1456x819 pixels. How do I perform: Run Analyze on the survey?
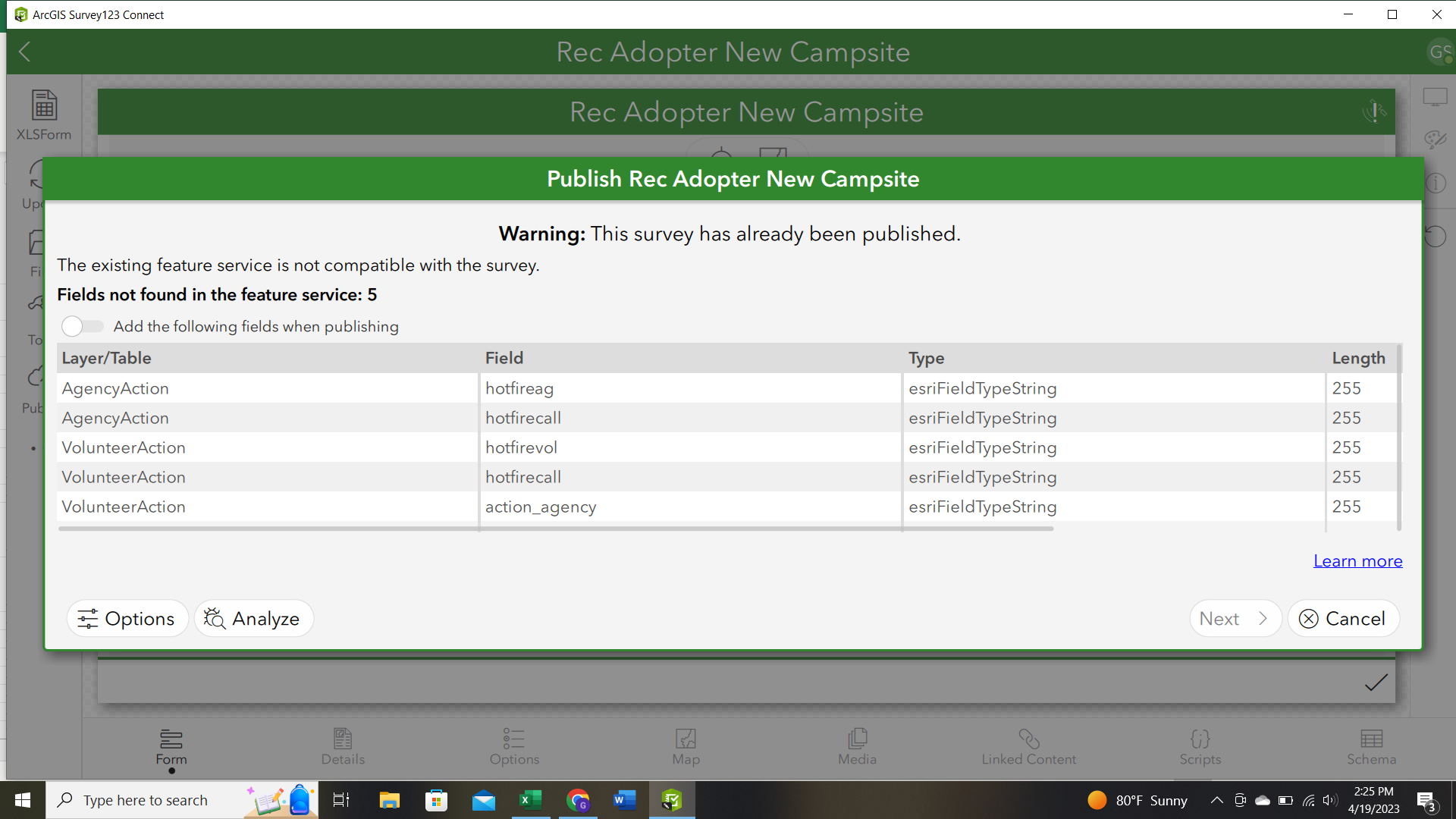tap(253, 618)
